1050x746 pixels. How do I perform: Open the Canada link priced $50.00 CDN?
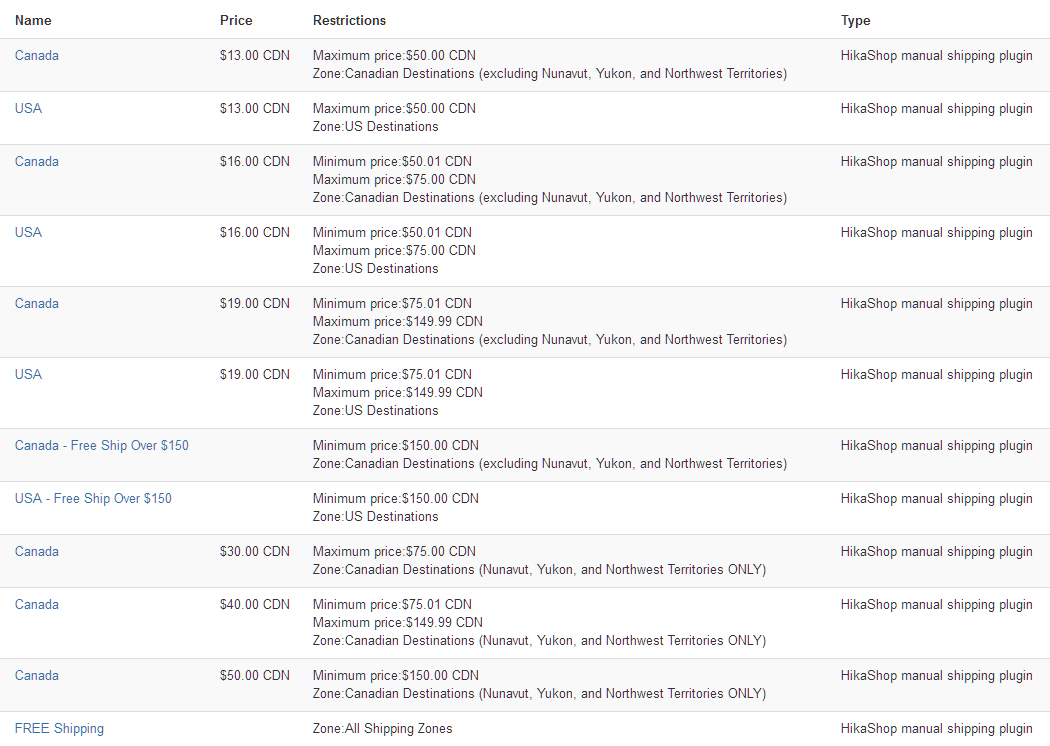[37, 676]
